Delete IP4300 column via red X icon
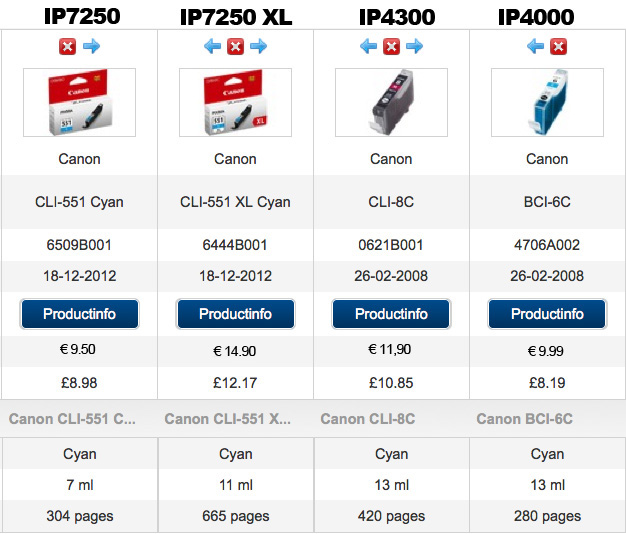Viewport: 626px width, 534px height. coord(392,47)
